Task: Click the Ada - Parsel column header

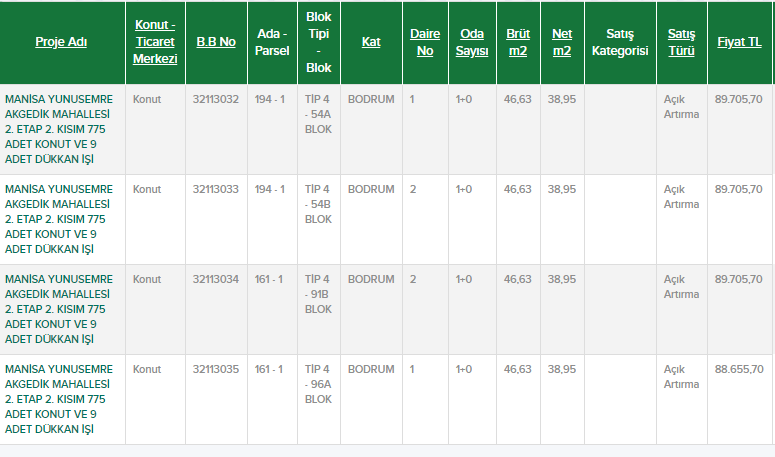Action: pyautogui.click(x=272, y=42)
